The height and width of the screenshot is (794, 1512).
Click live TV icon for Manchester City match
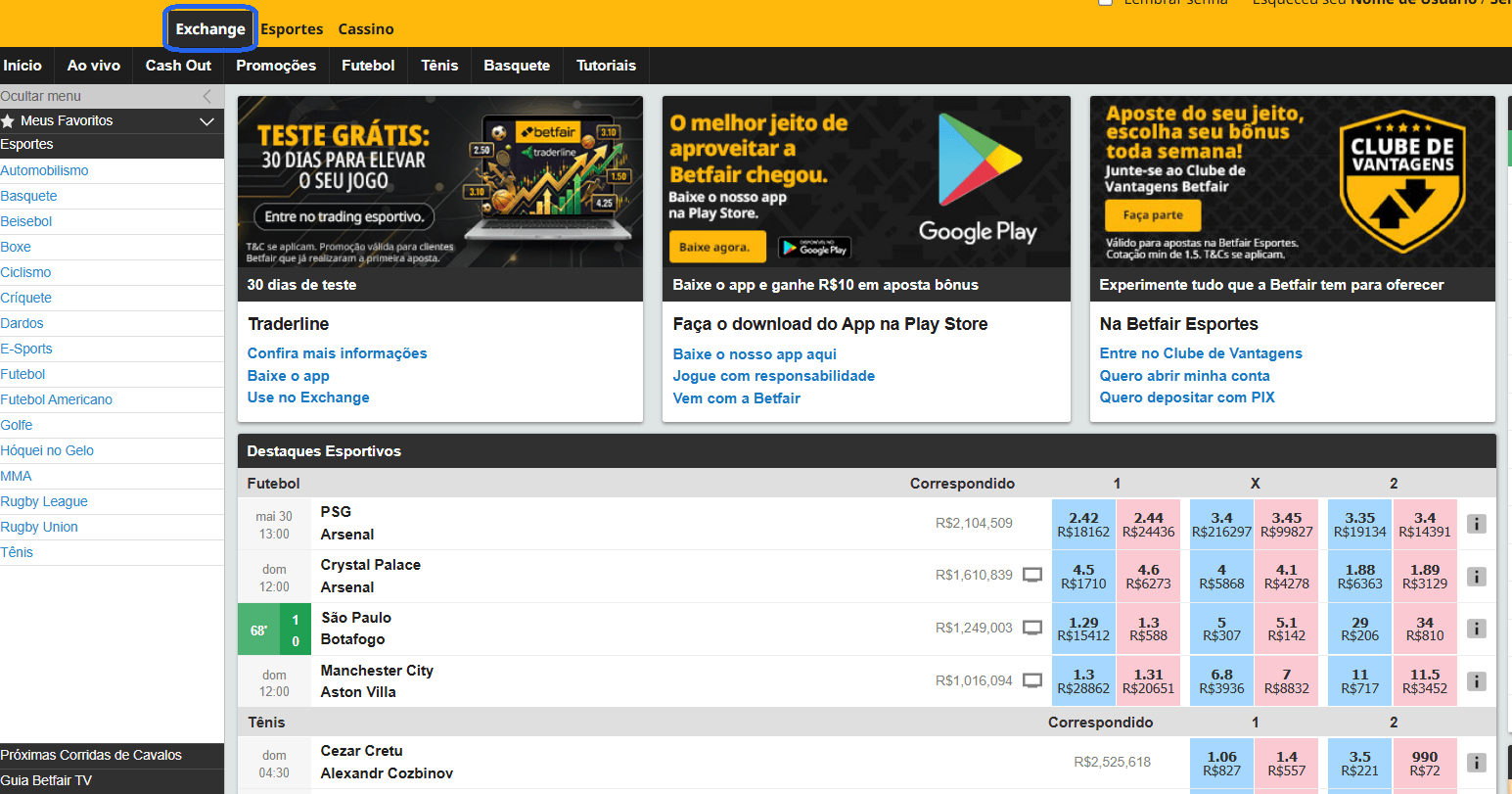click(1032, 680)
